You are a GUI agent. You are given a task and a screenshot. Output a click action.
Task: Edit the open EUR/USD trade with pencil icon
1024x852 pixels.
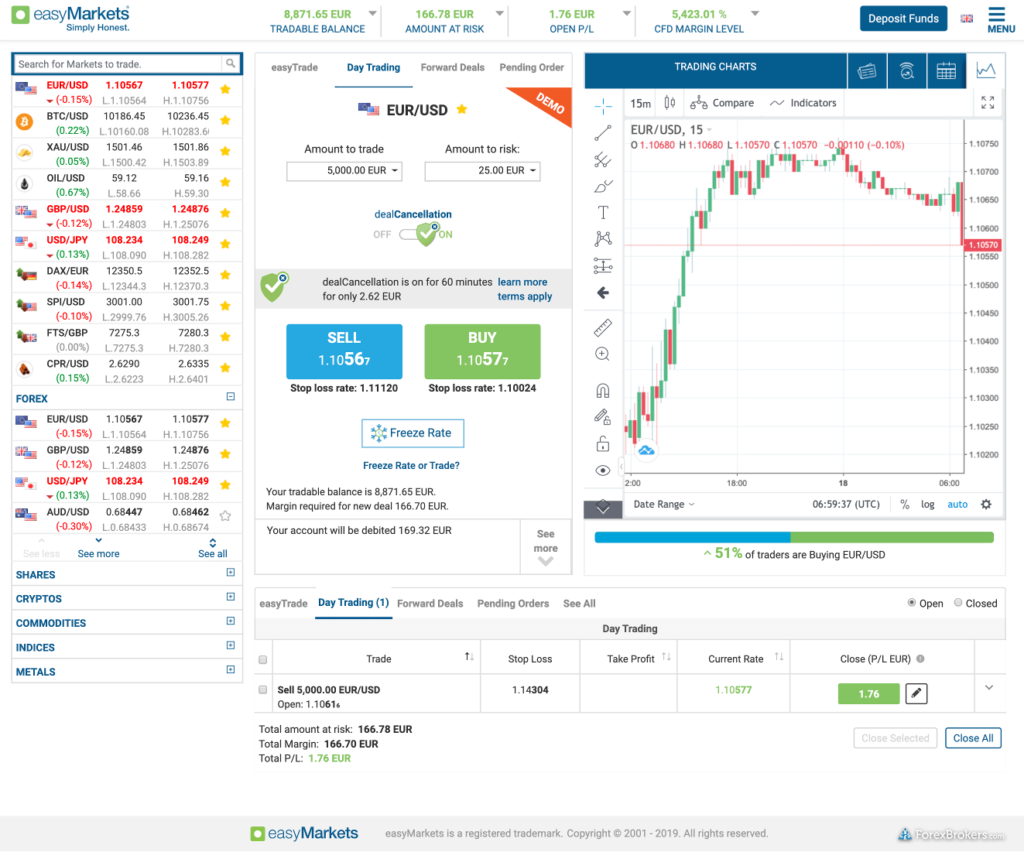coord(916,693)
